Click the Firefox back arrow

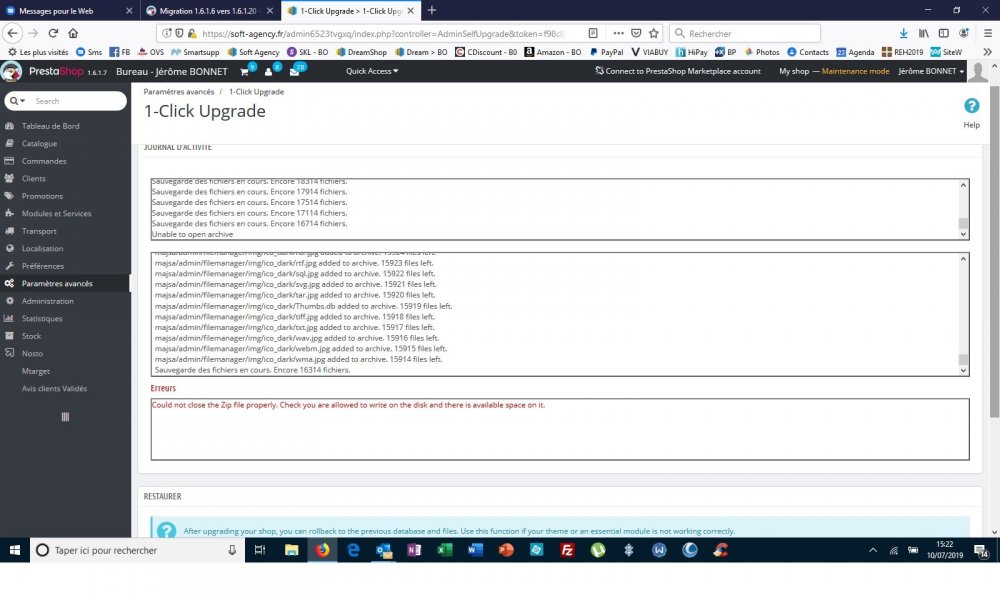coord(13,33)
